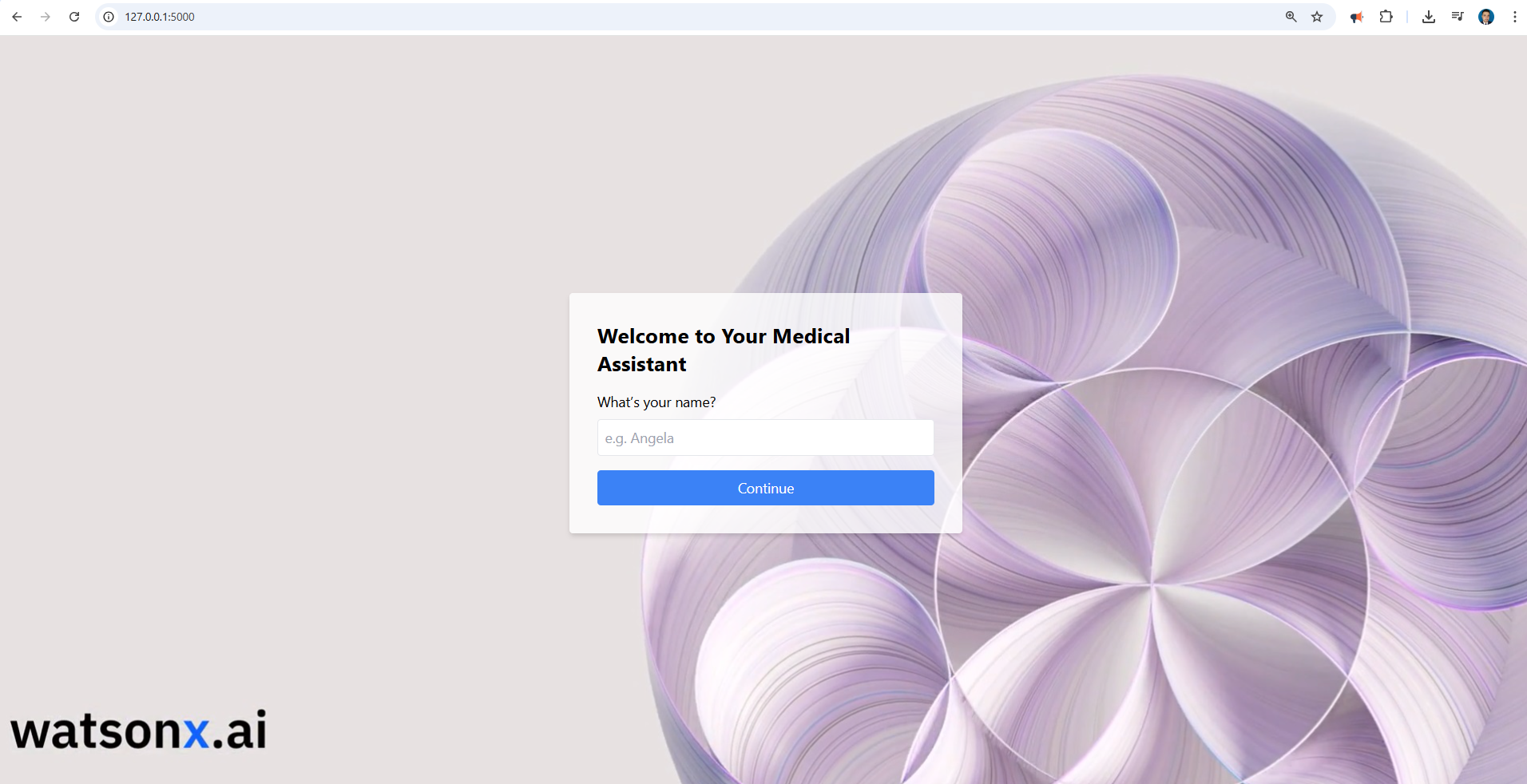
Task: Open the browser three-dot menu
Action: point(1515,17)
